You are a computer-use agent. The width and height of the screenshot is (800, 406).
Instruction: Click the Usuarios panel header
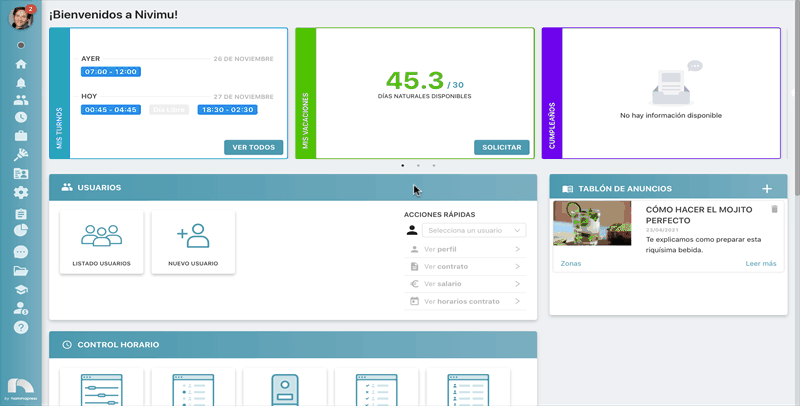click(x=293, y=188)
